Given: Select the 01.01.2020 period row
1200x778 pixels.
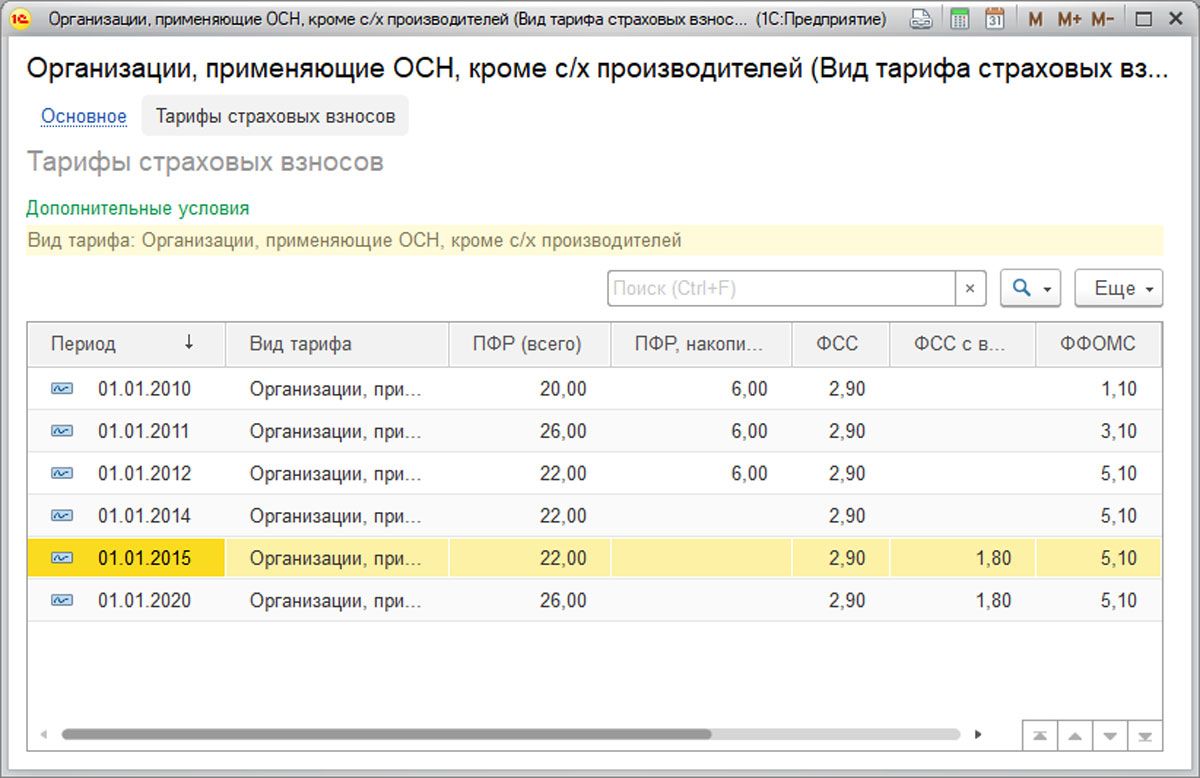Looking at the screenshot, I should [595, 601].
